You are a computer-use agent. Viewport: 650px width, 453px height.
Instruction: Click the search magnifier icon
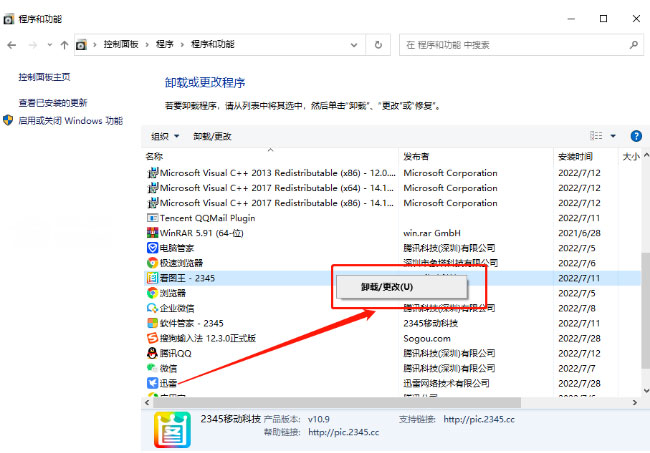pos(633,45)
